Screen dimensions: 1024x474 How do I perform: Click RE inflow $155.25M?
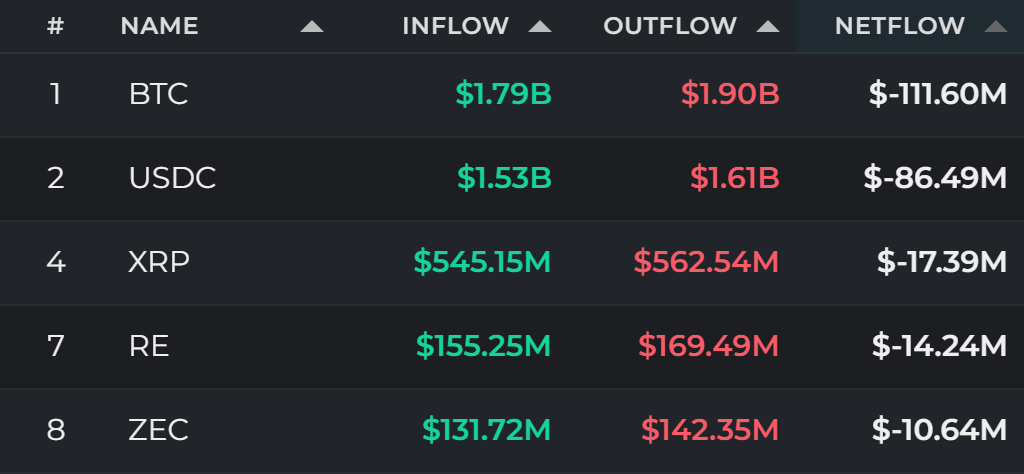[484, 346]
